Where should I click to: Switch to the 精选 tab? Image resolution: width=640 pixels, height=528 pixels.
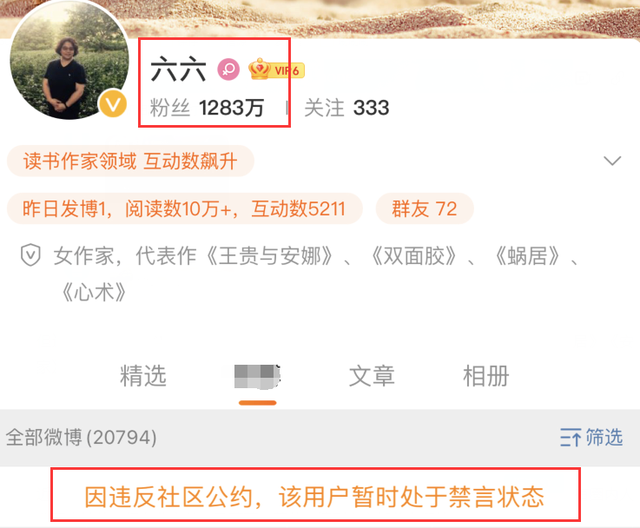(x=143, y=376)
